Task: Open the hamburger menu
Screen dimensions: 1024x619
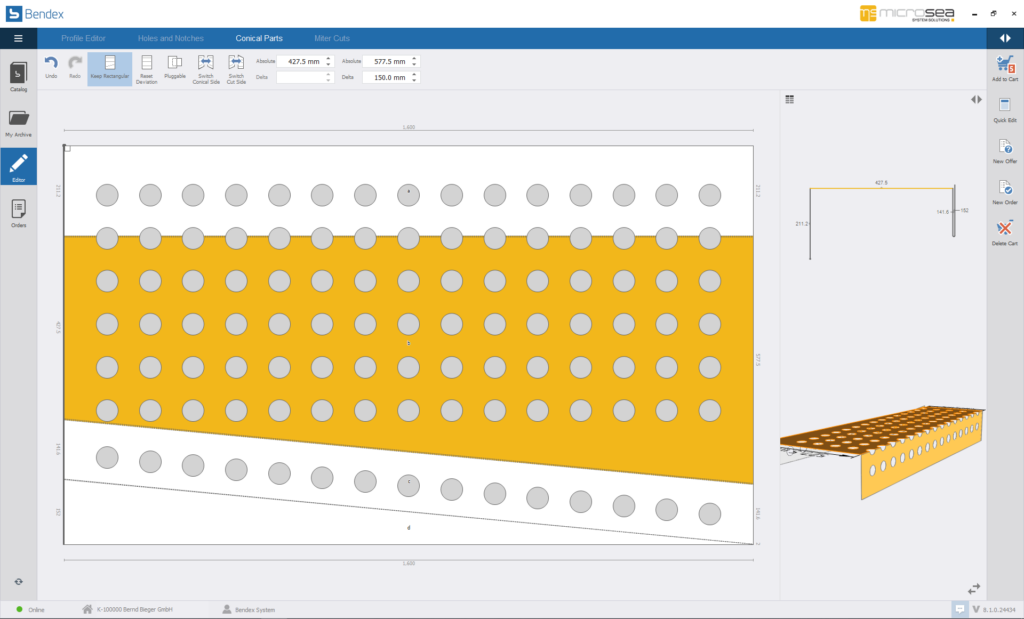Action: [x=18, y=37]
